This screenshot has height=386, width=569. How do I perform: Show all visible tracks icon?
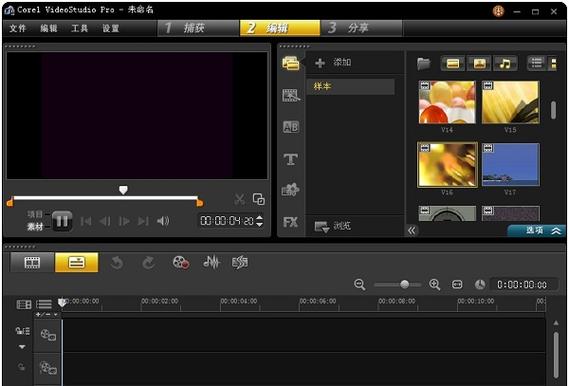tap(24, 304)
